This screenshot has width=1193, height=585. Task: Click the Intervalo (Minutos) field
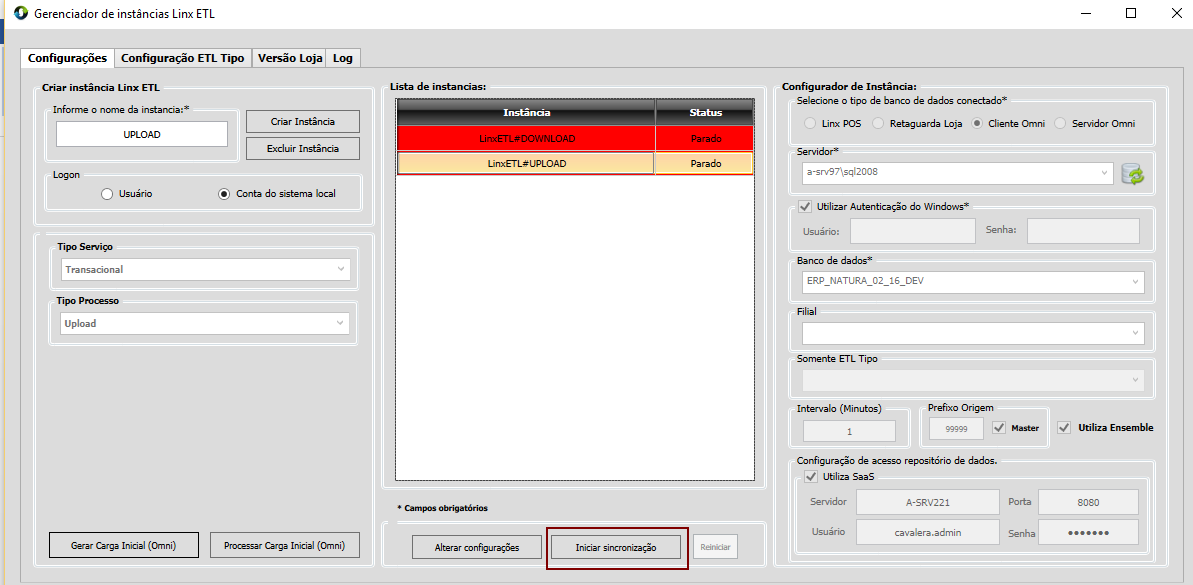coord(849,431)
